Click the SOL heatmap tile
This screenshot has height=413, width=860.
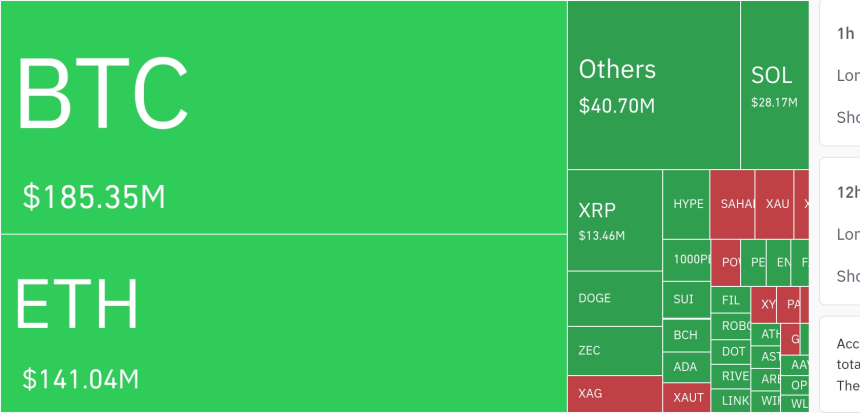coord(774,85)
